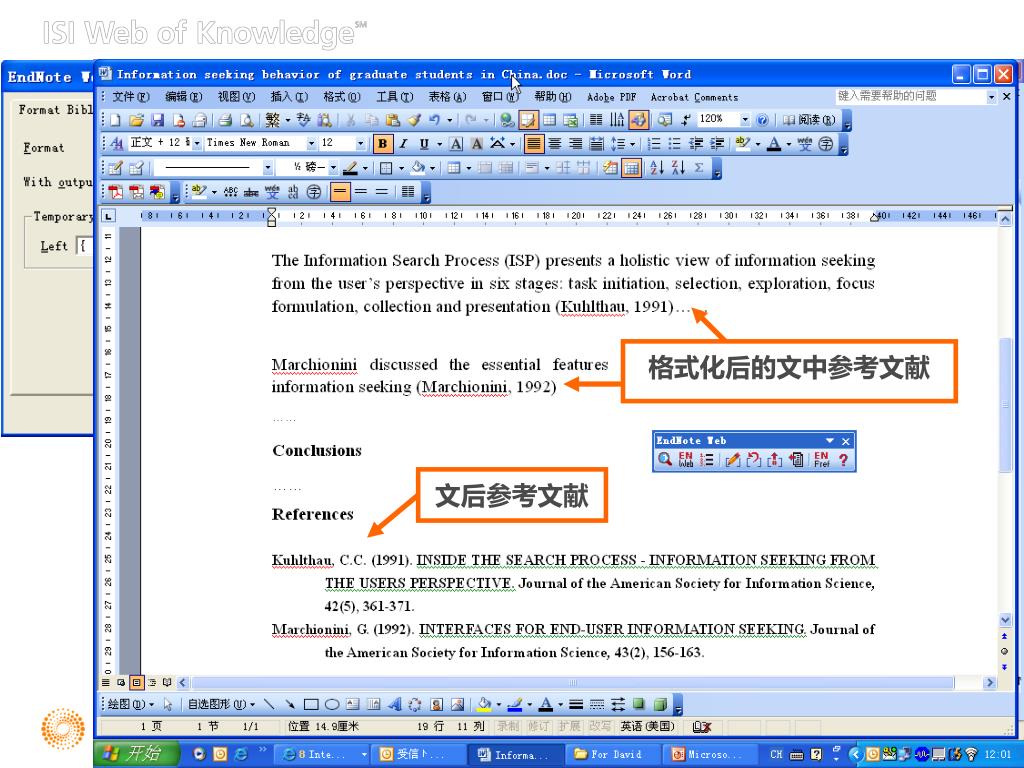Open the font name dropdown Times New Roman

point(312,143)
